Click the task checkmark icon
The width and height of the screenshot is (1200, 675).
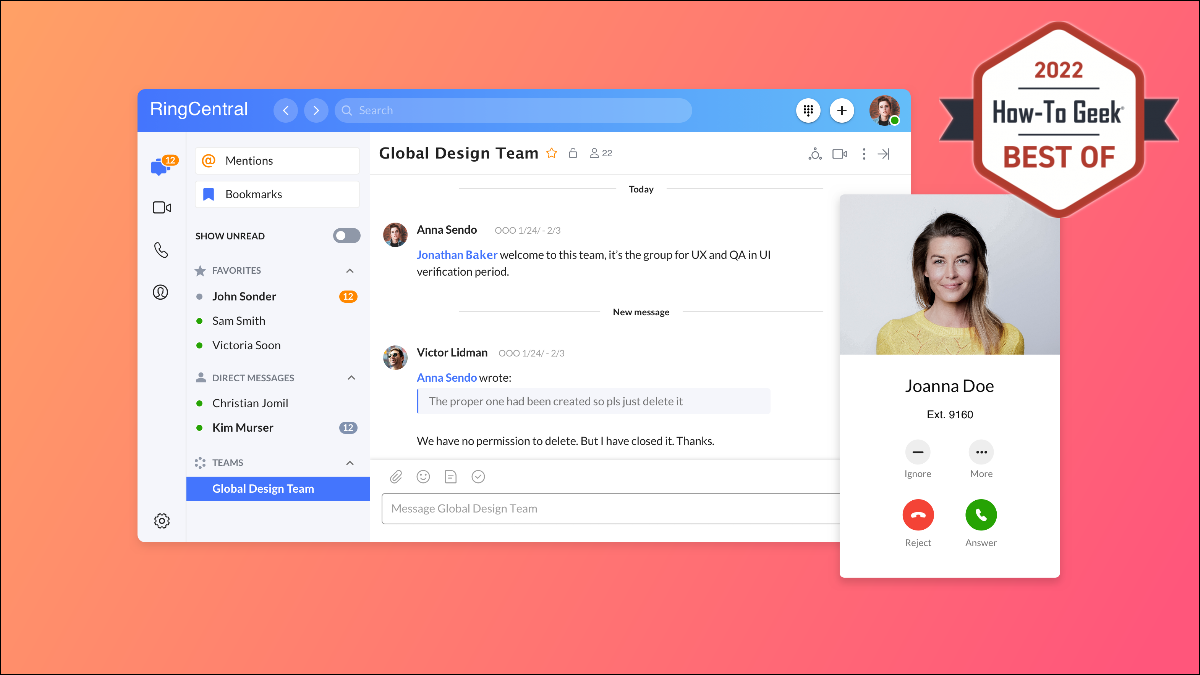[x=478, y=476]
